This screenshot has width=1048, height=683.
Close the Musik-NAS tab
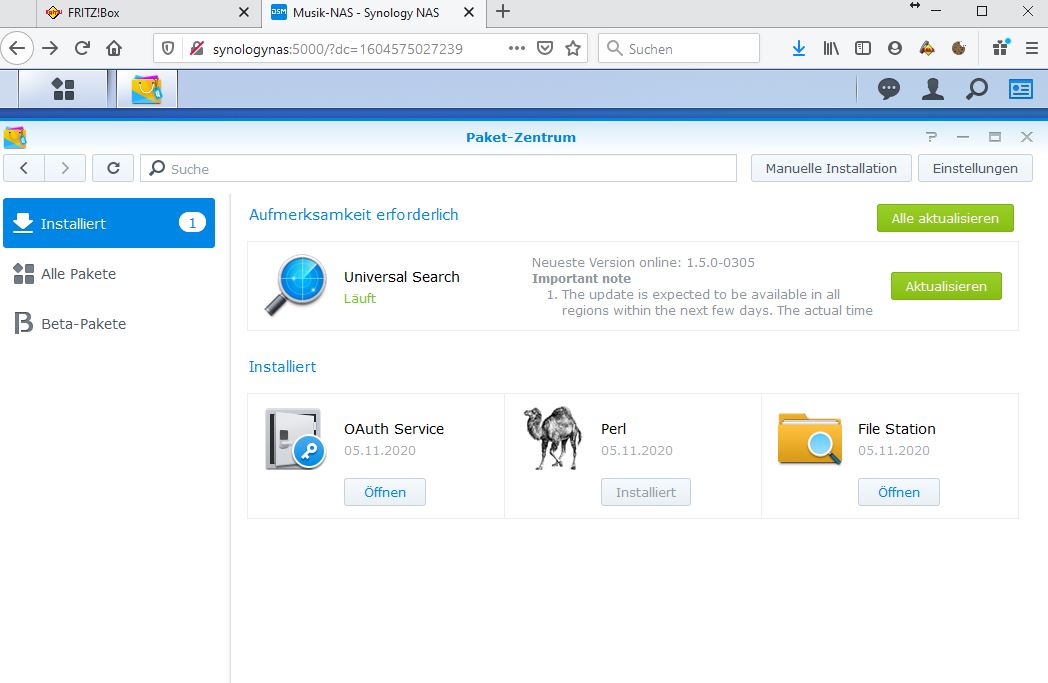click(x=469, y=12)
